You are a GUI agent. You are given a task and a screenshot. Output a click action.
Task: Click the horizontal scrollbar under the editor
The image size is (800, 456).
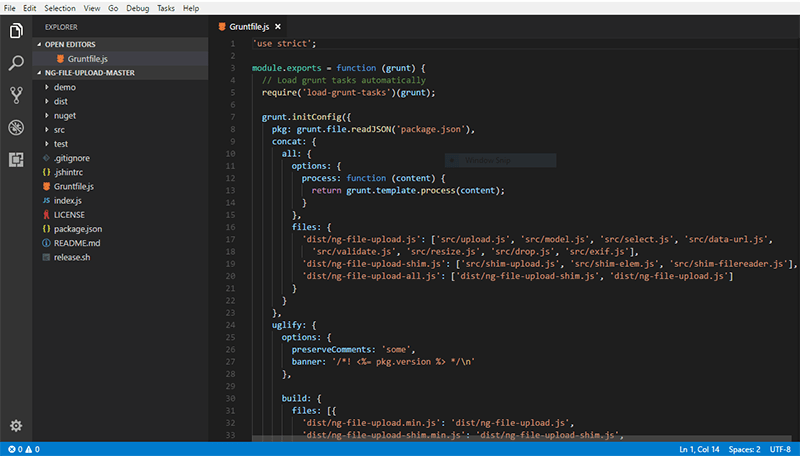pos(524,438)
